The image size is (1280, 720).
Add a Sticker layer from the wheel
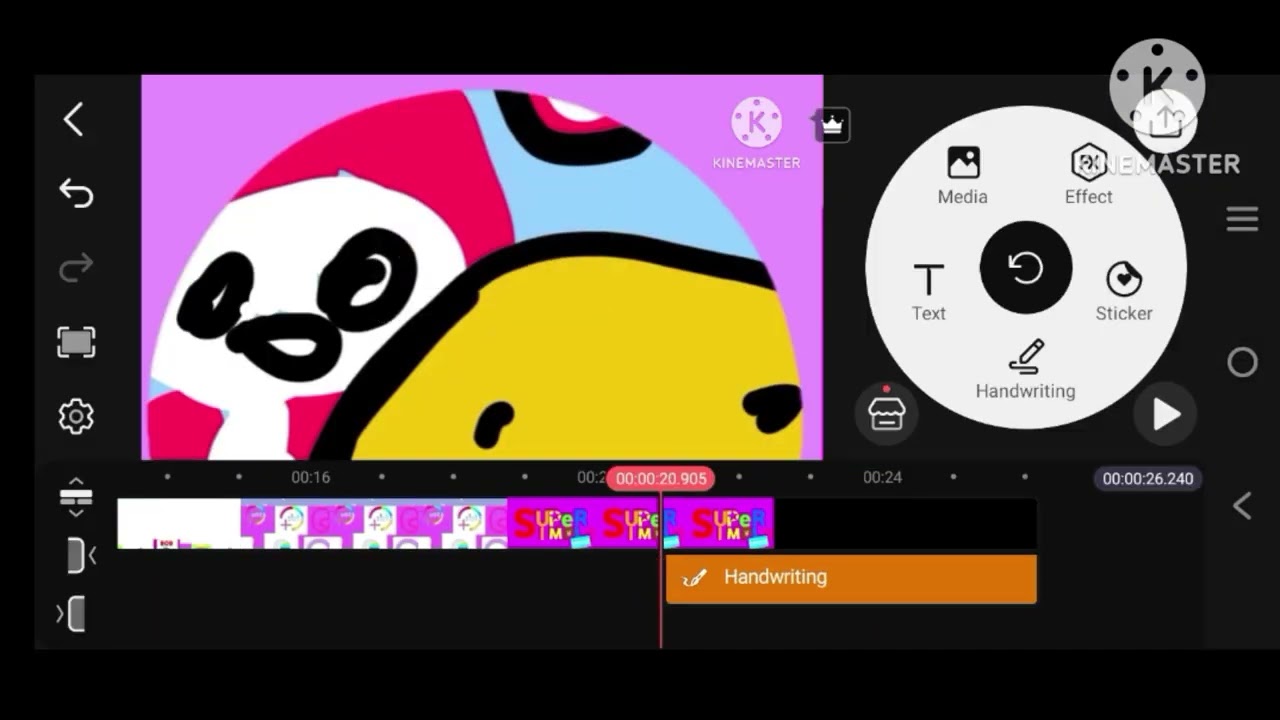1124,292
